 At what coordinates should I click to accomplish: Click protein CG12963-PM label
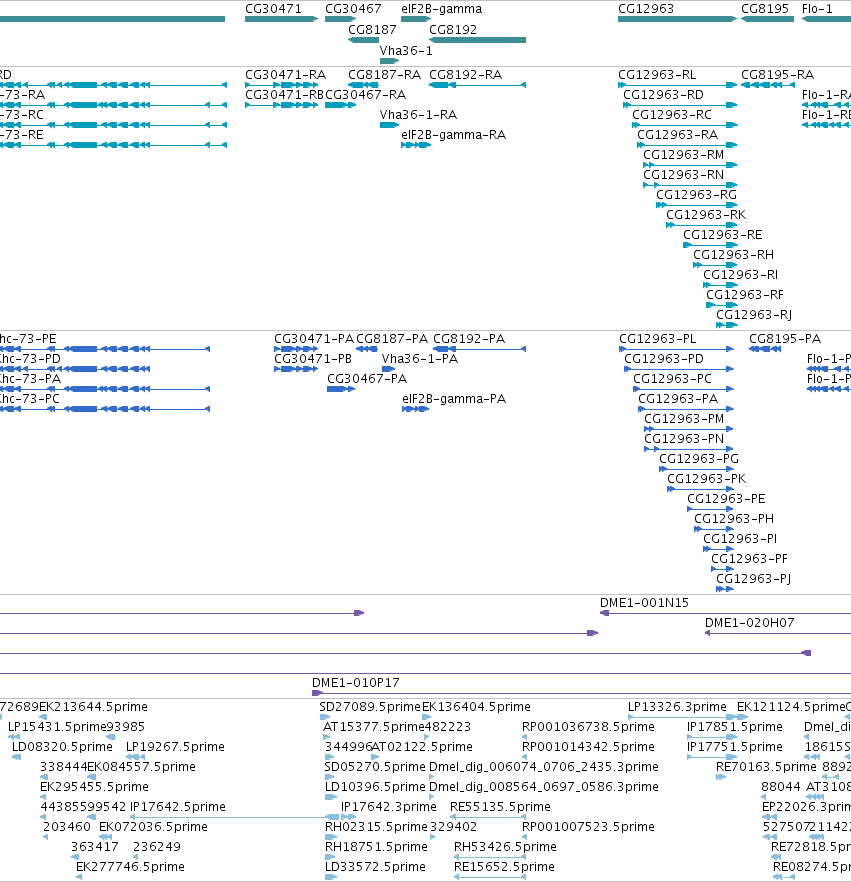(x=684, y=419)
